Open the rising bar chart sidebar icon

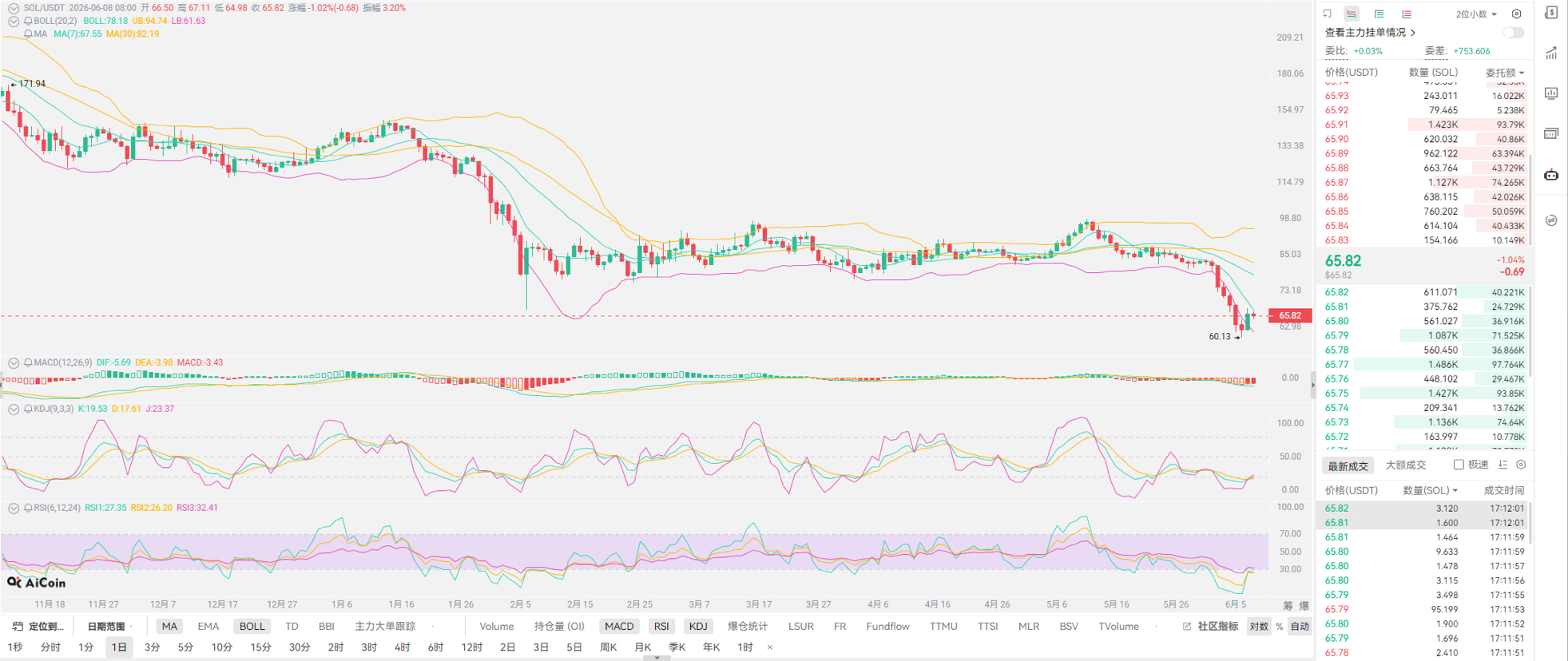pyautogui.click(x=1551, y=53)
